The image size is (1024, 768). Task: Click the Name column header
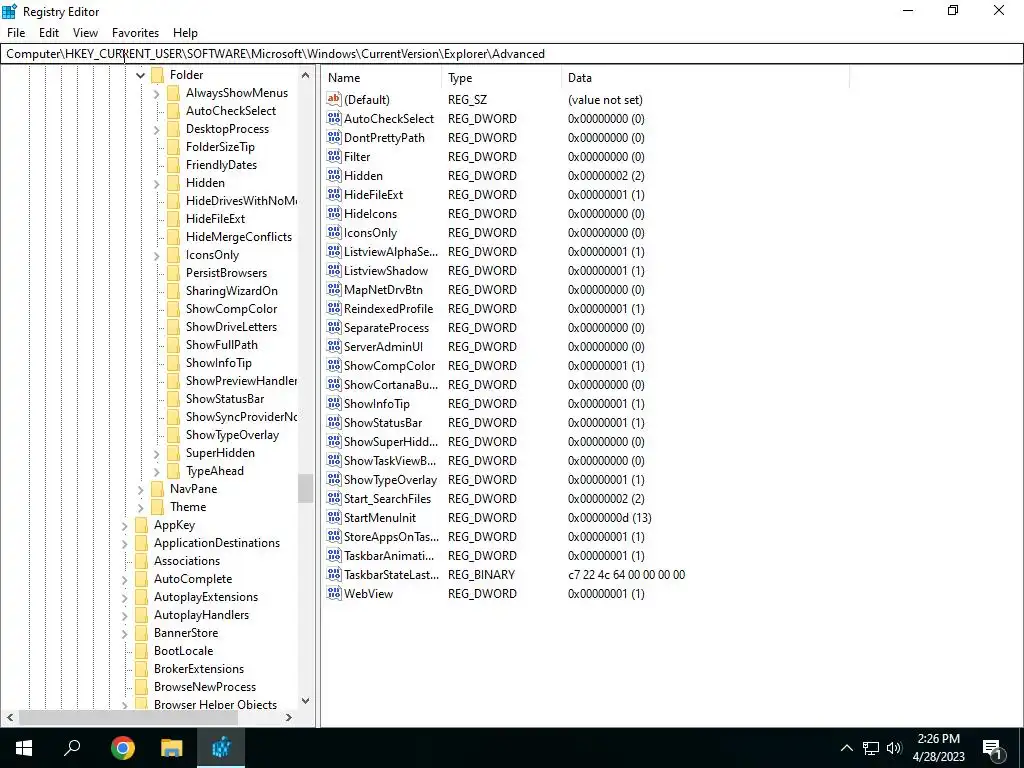382,78
